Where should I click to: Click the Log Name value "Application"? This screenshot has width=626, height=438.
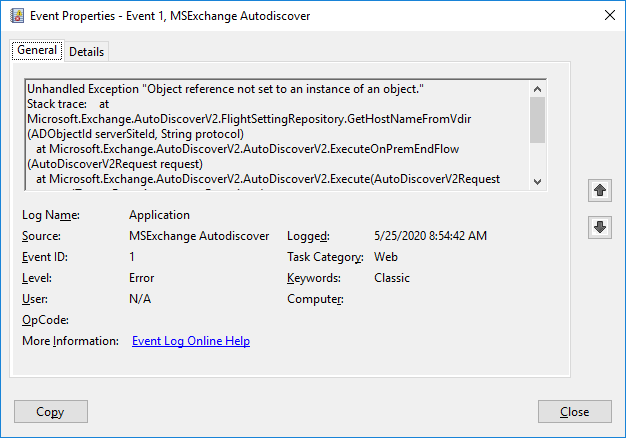coord(159,215)
